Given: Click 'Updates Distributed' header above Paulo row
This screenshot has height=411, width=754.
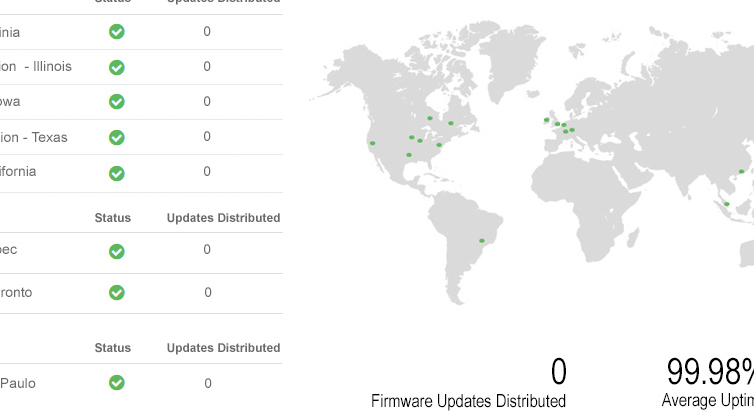Looking at the screenshot, I should click(224, 348).
